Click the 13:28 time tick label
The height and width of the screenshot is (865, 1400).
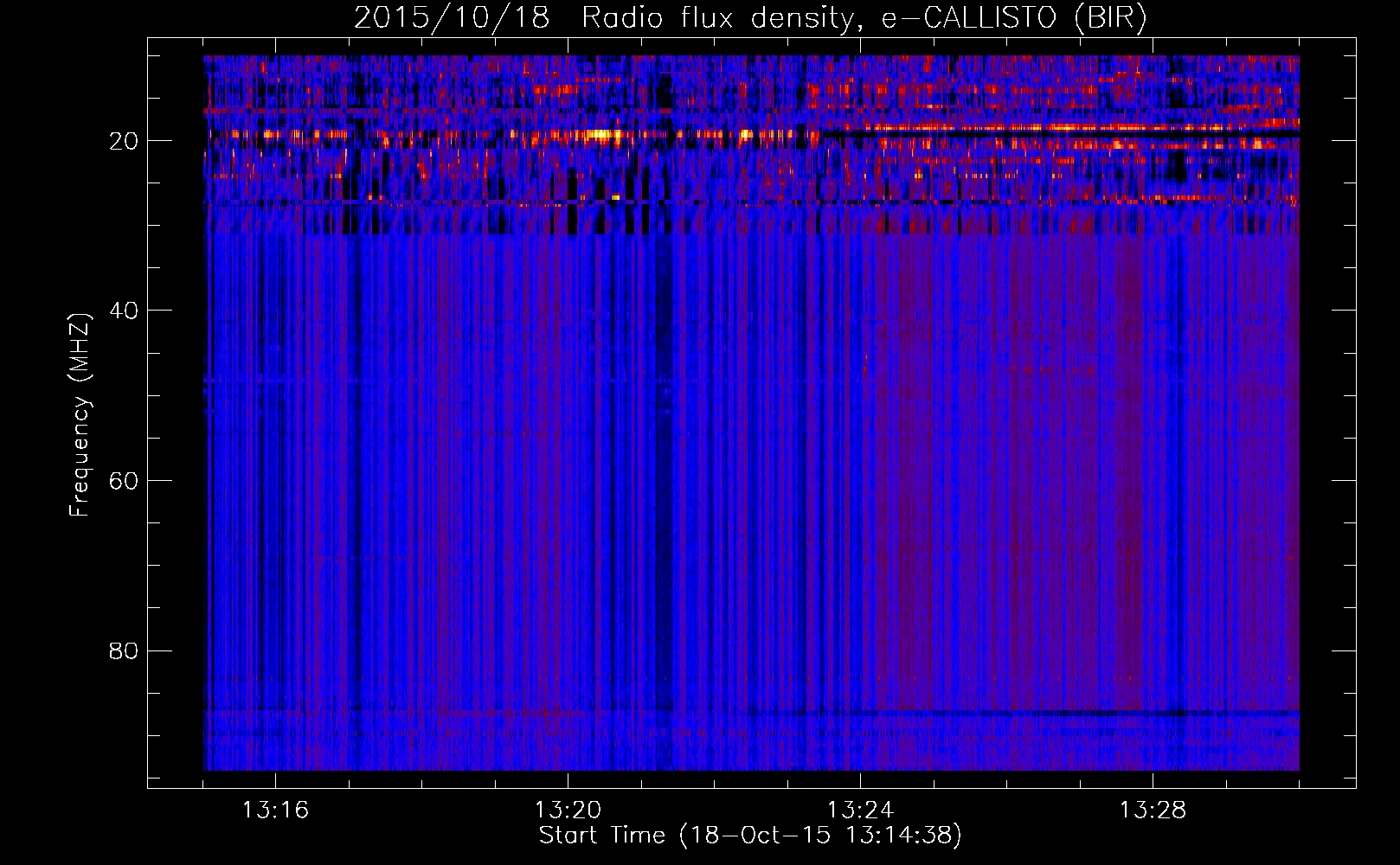click(x=1153, y=811)
